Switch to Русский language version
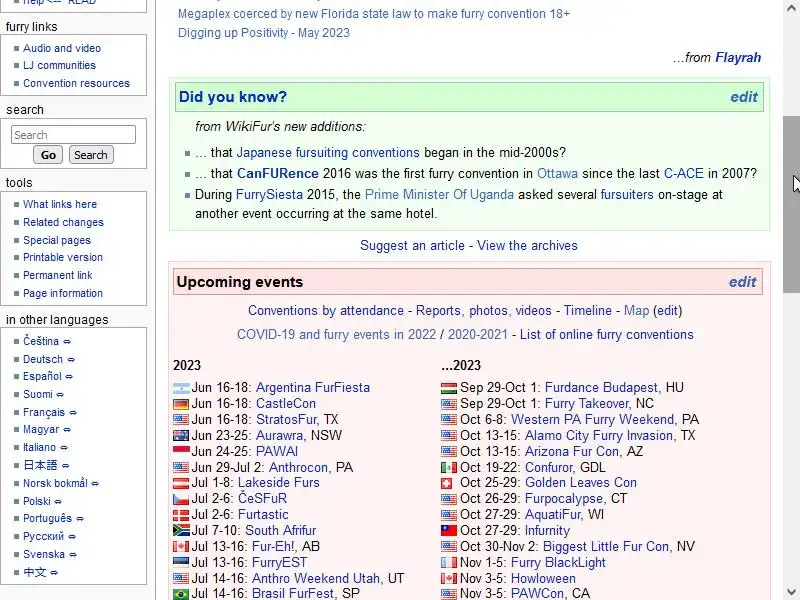The width and height of the screenshot is (800, 600). [x=43, y=537]
